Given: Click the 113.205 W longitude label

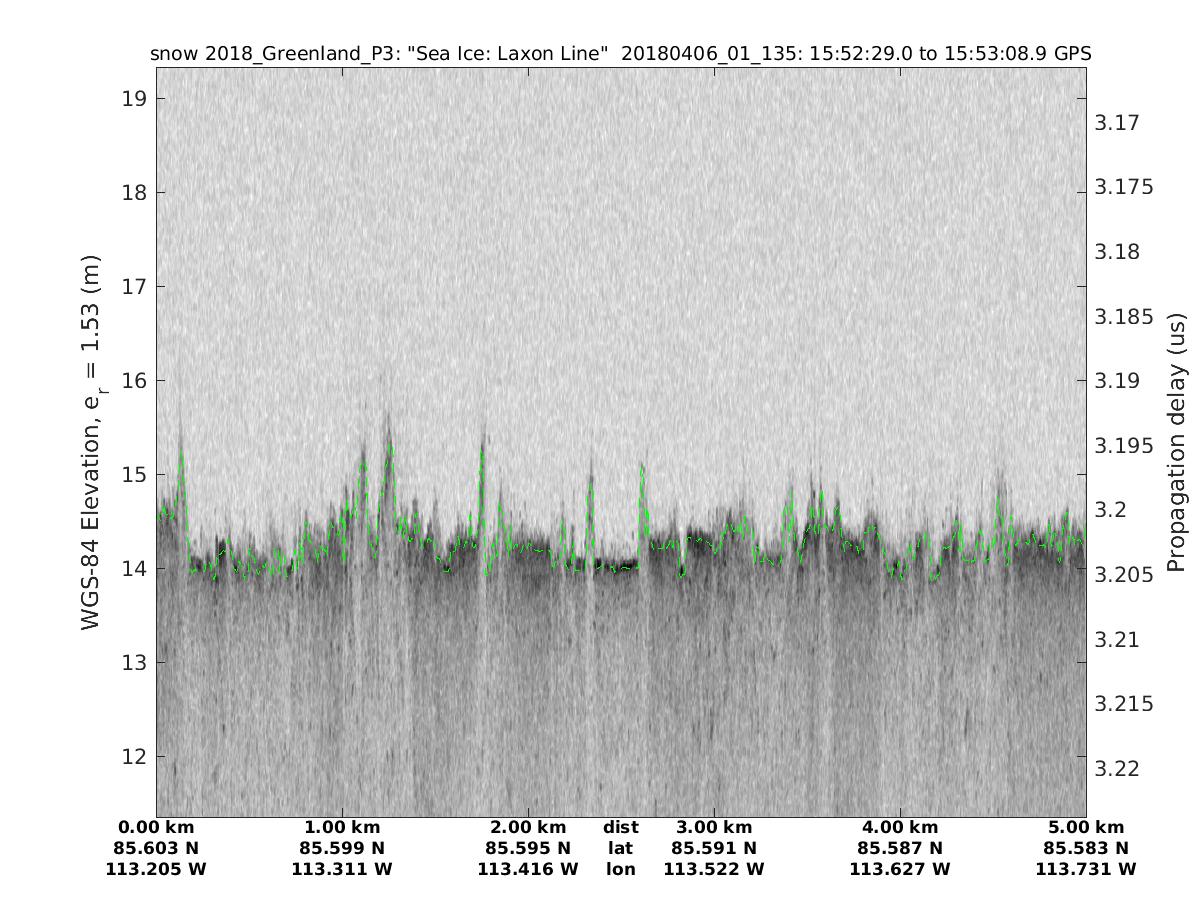Looking at the screenshot, I should point(156,870).
